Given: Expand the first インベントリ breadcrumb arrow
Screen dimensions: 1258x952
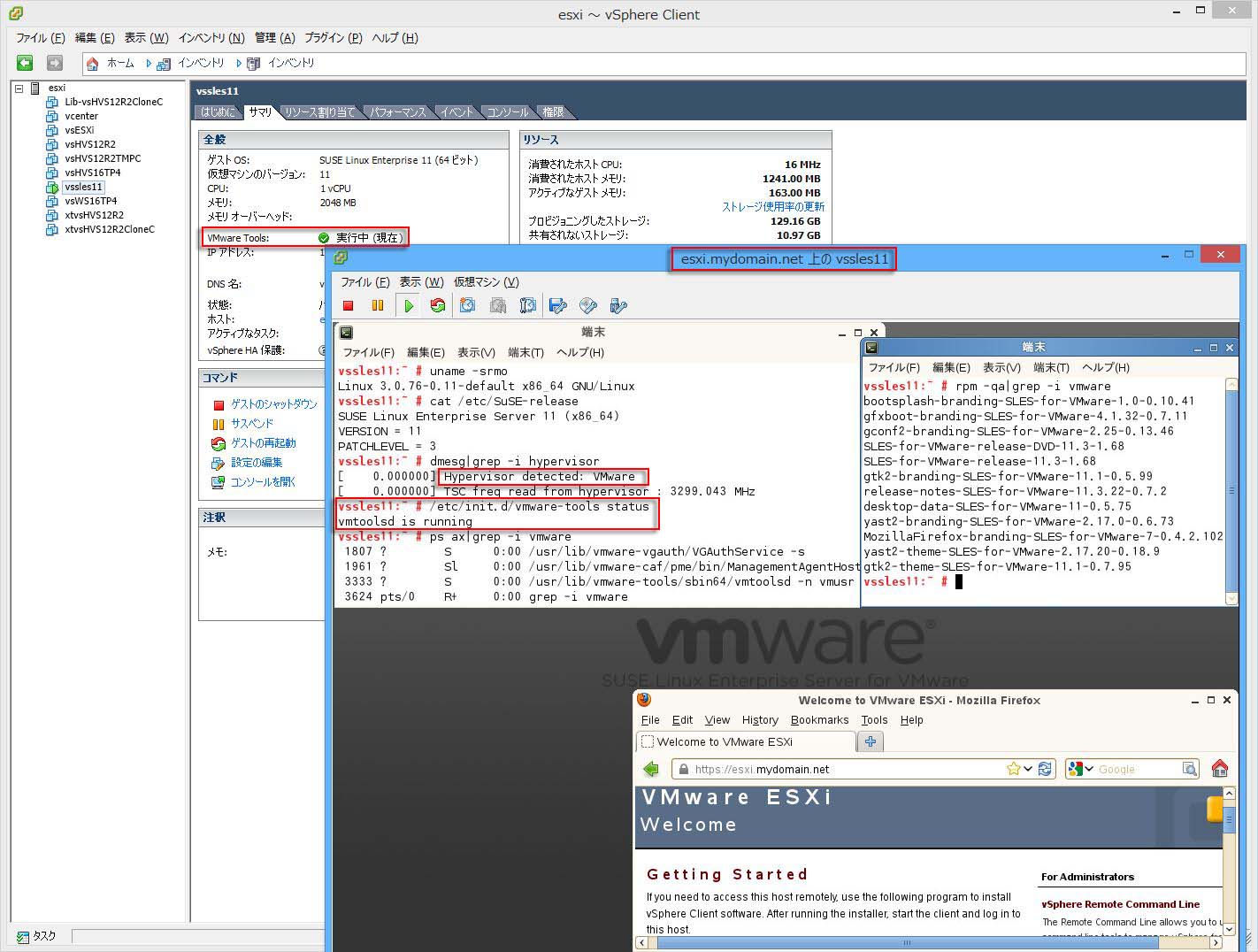Looking at the screenshot, I should [149, 64].
